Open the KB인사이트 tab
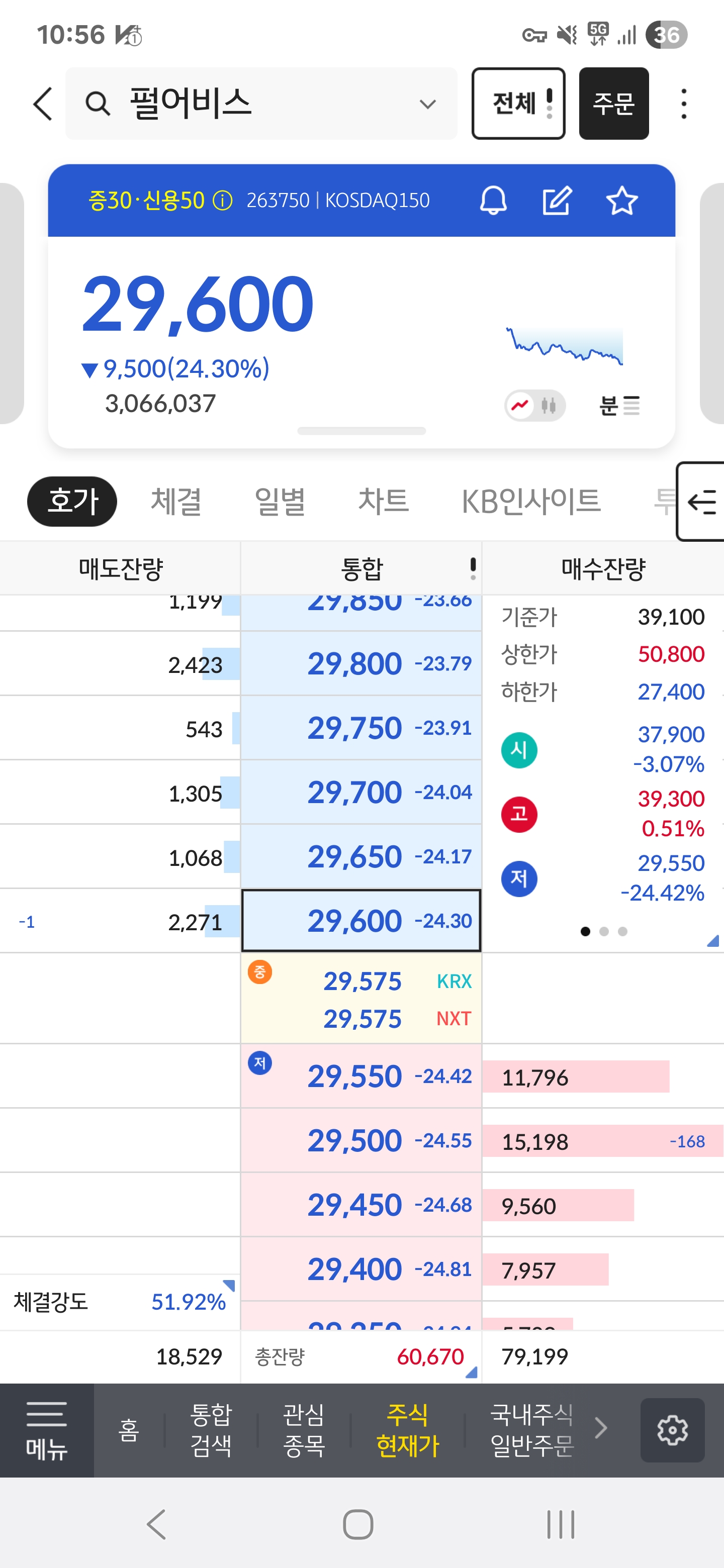724x1568 pixels. (x=530, y=502)
